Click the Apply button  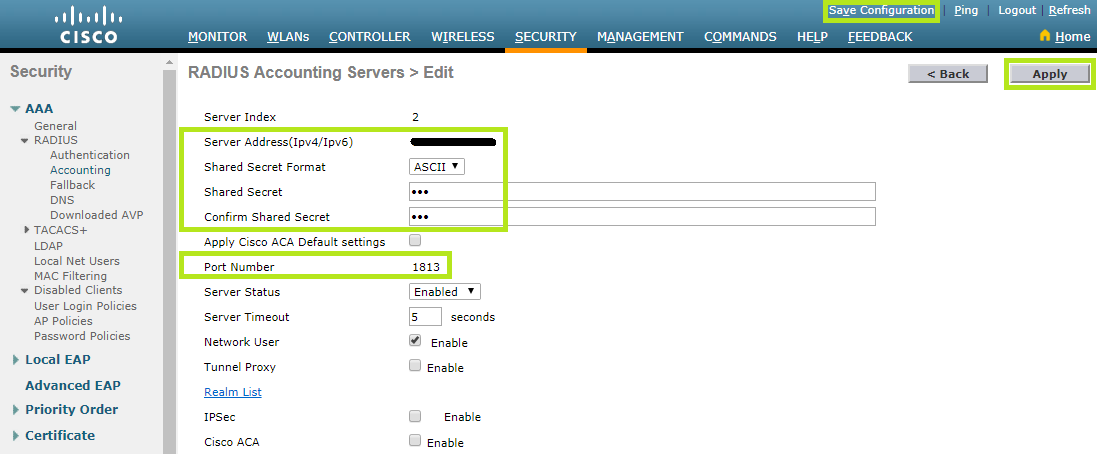(x=1049, y=74)
